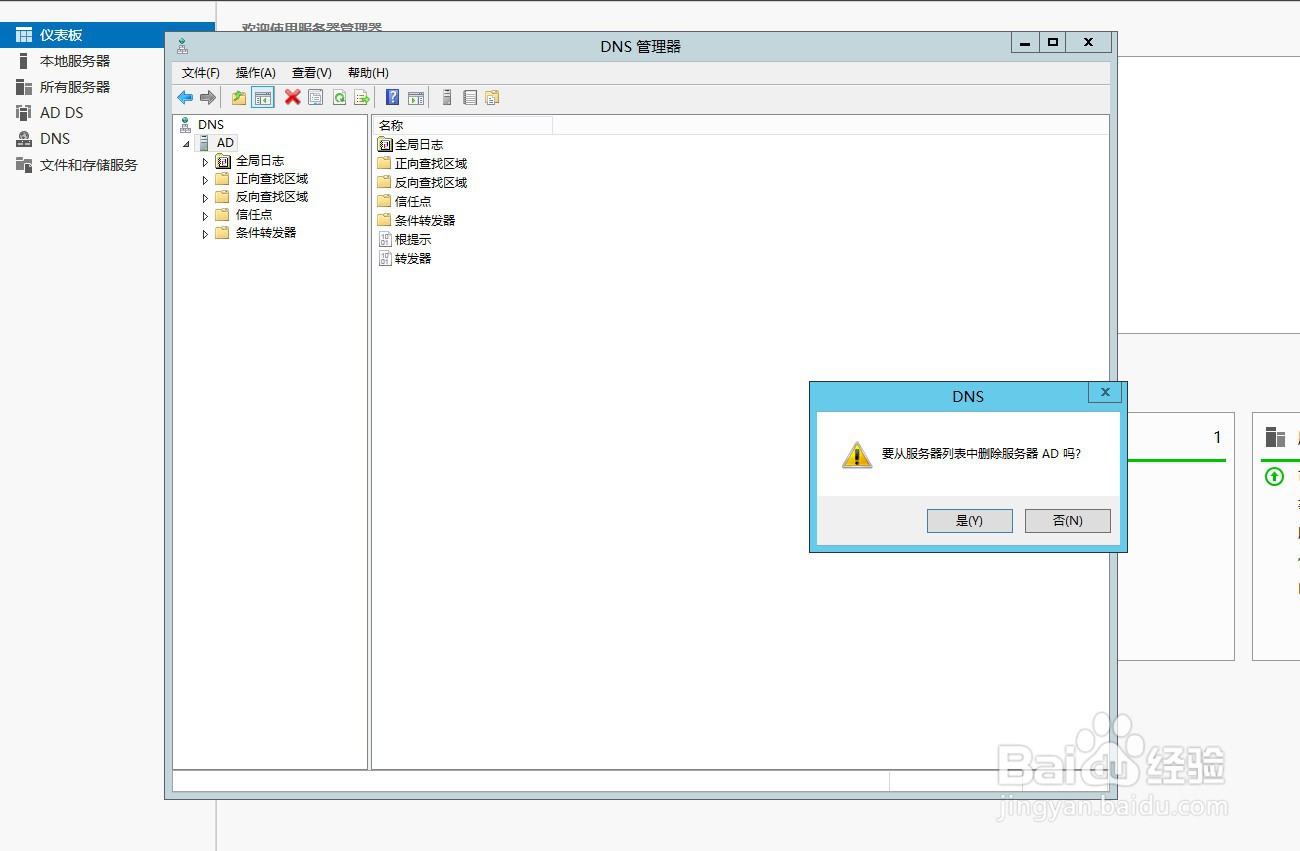
Task: Select 反向查找区域 label in left tree
Action: (x=272, y=197)
